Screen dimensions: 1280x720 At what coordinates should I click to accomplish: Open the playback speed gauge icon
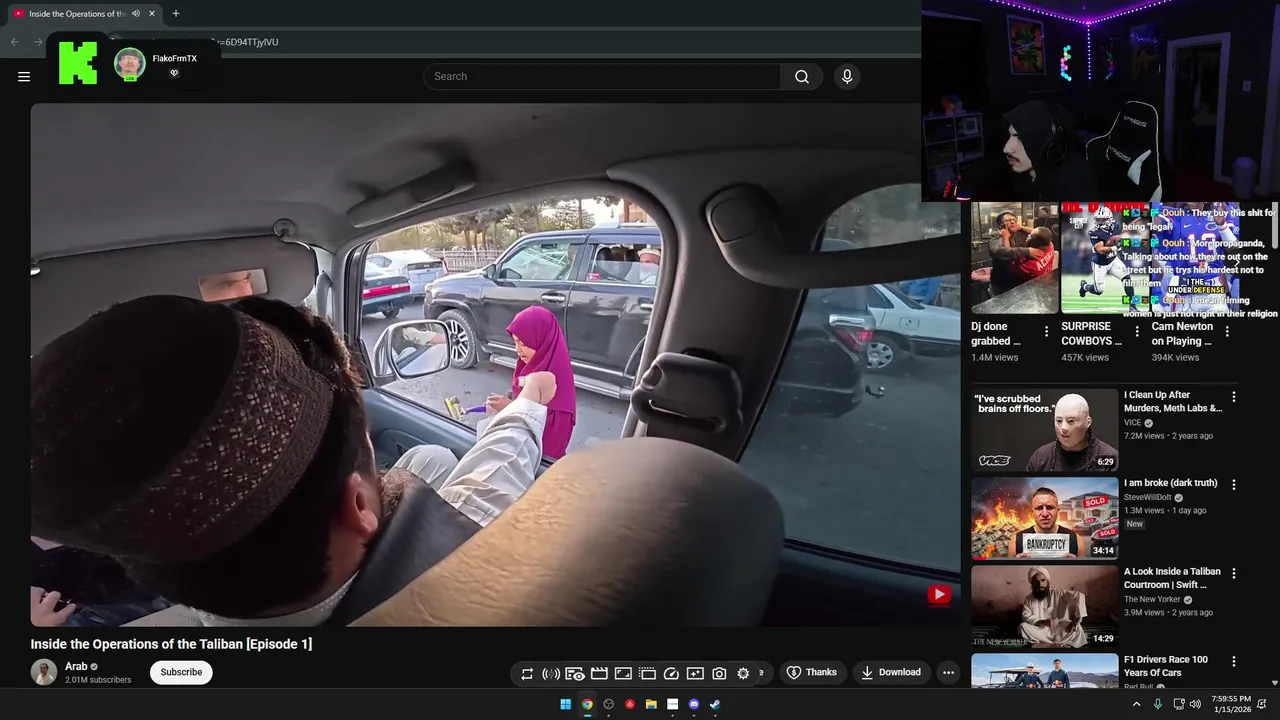671,674
